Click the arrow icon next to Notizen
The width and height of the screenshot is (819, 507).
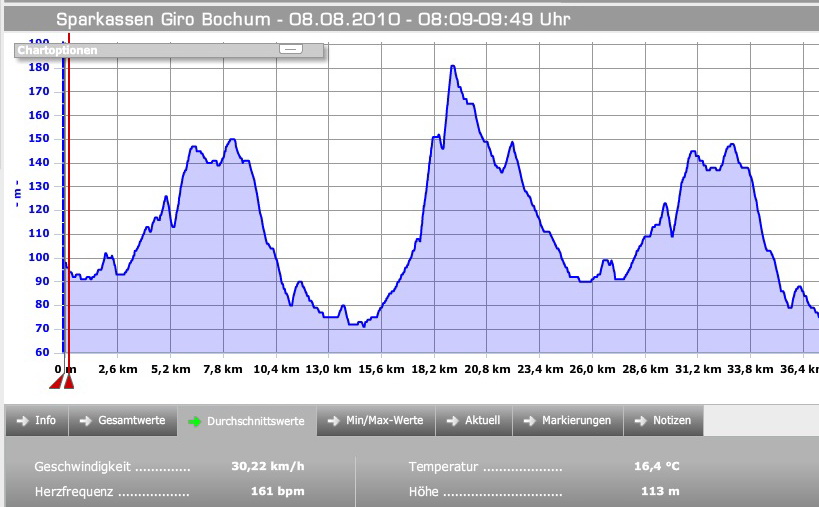pos(640,421)
